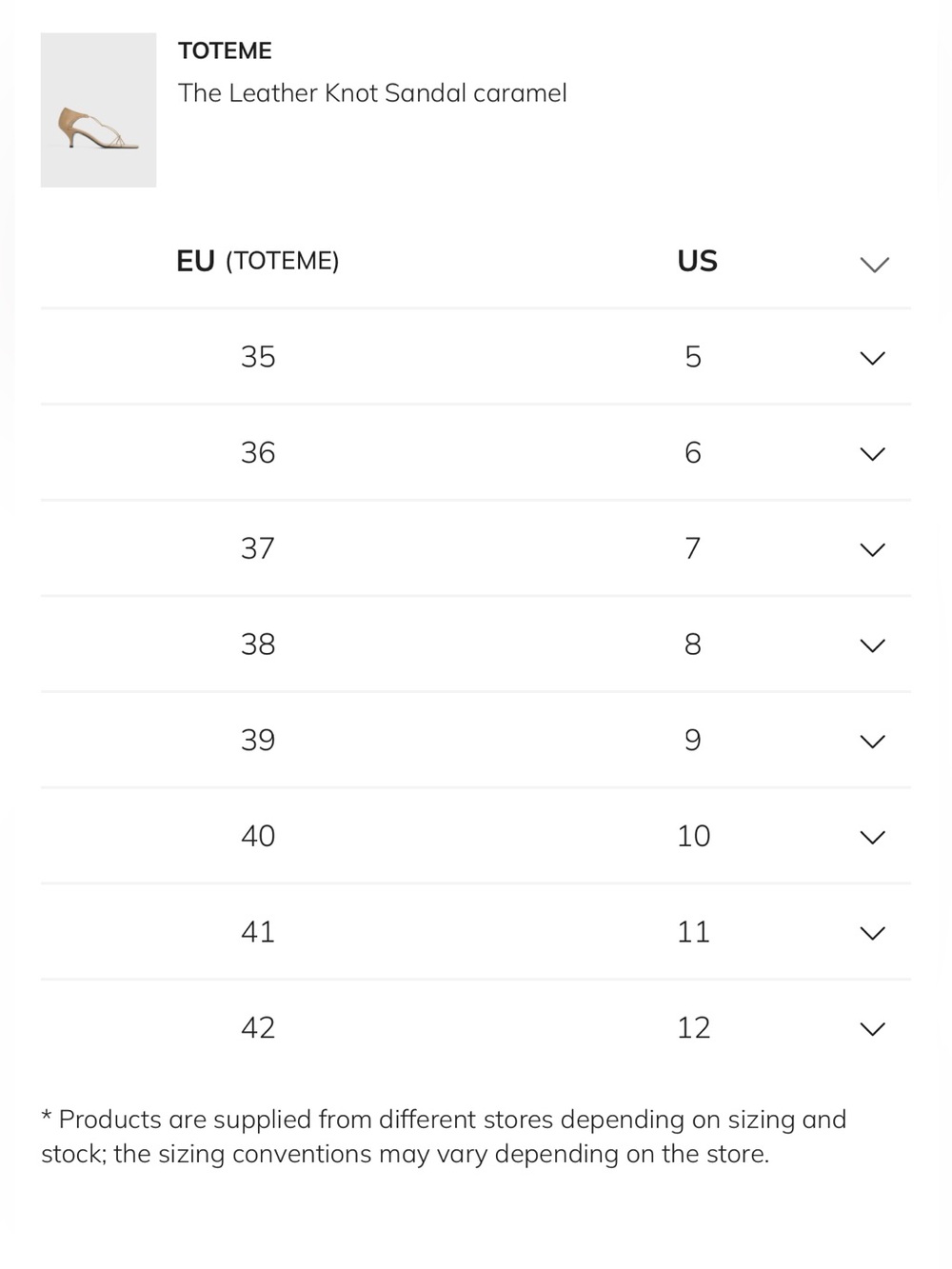Expand the chevron on size 37 row
The width and height of the screenshot is (952, 1269).
coord(872,549)
